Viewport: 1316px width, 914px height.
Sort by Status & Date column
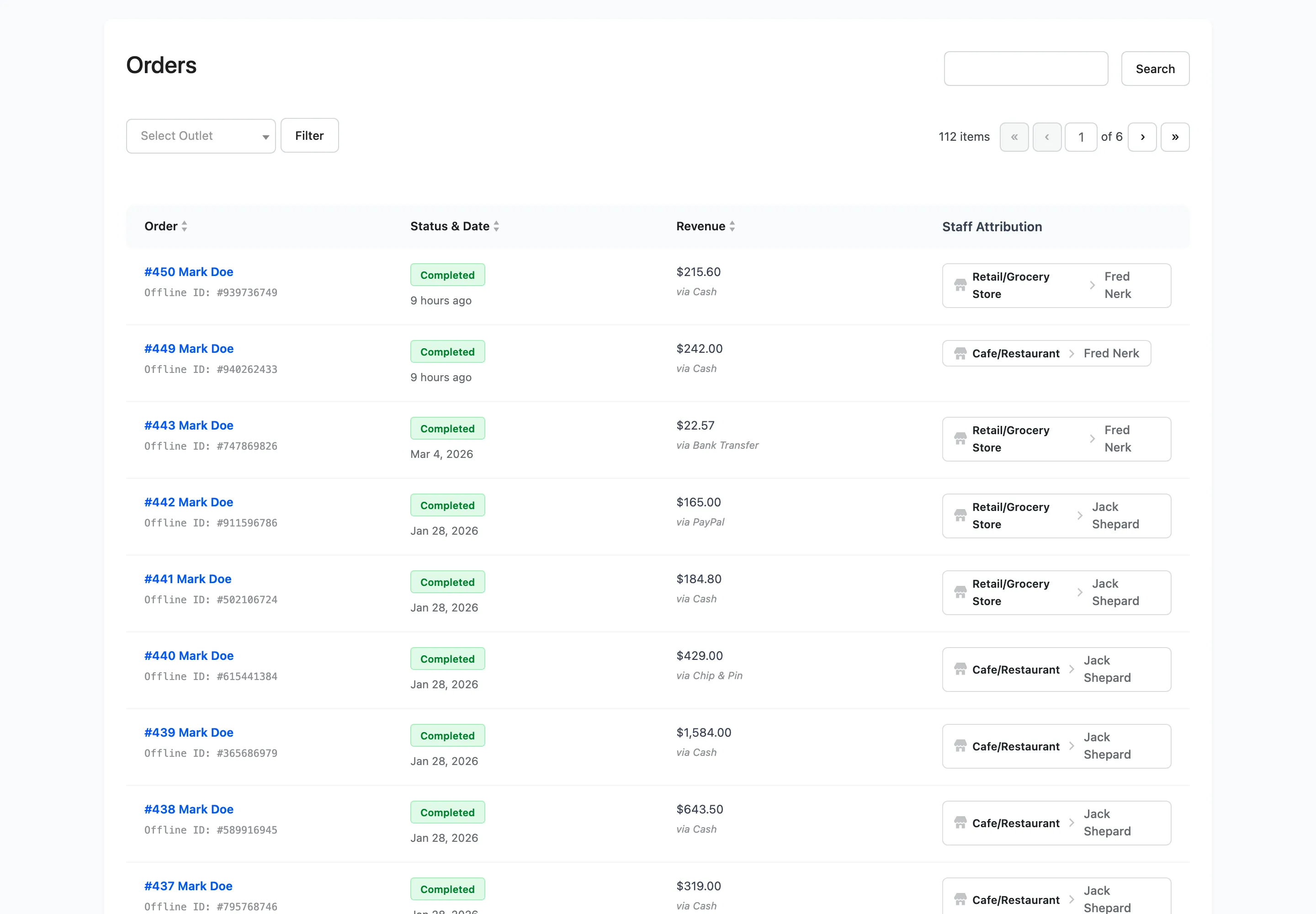455,226
